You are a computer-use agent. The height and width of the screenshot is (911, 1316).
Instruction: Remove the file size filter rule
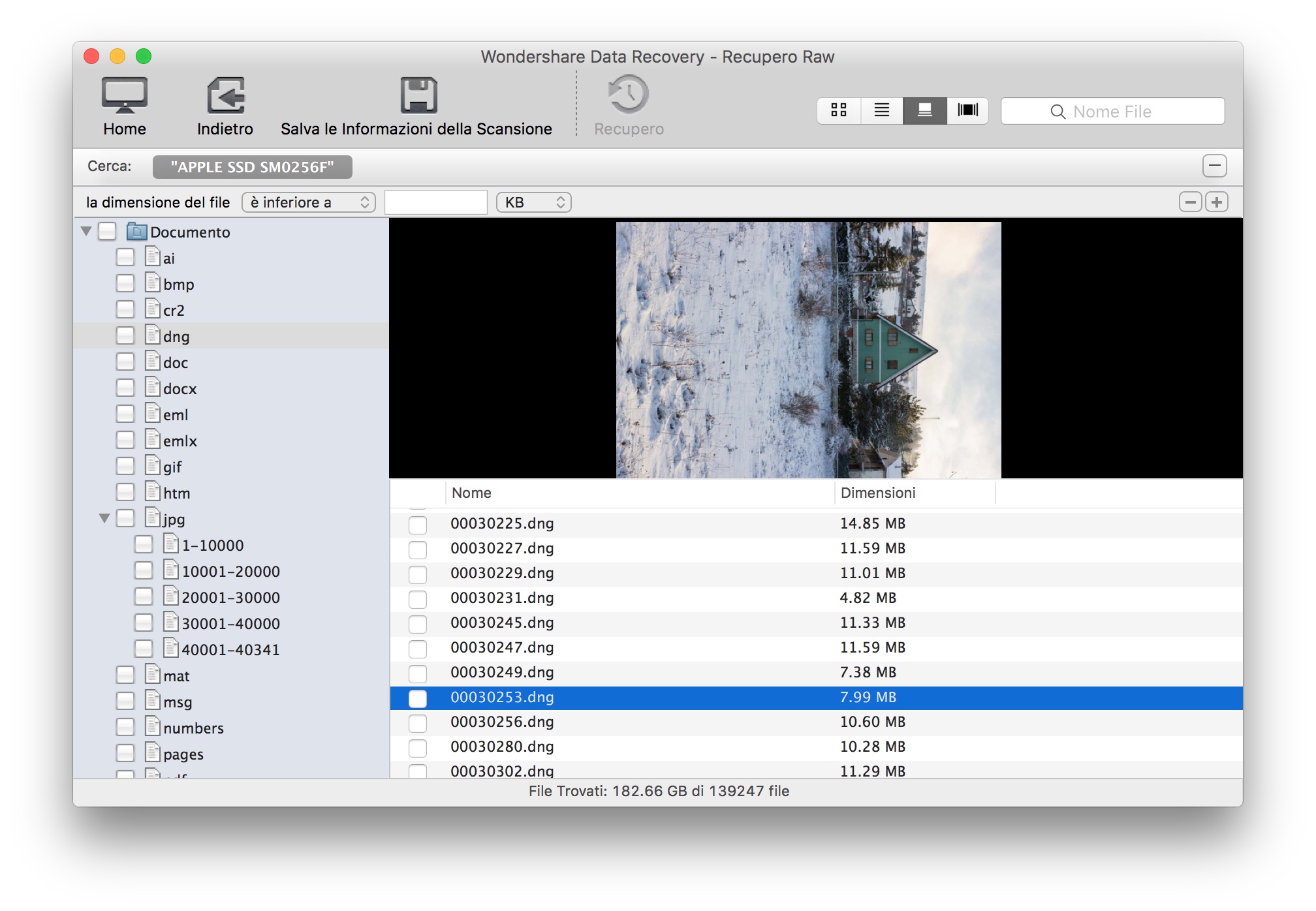[x=1190, y=202]
